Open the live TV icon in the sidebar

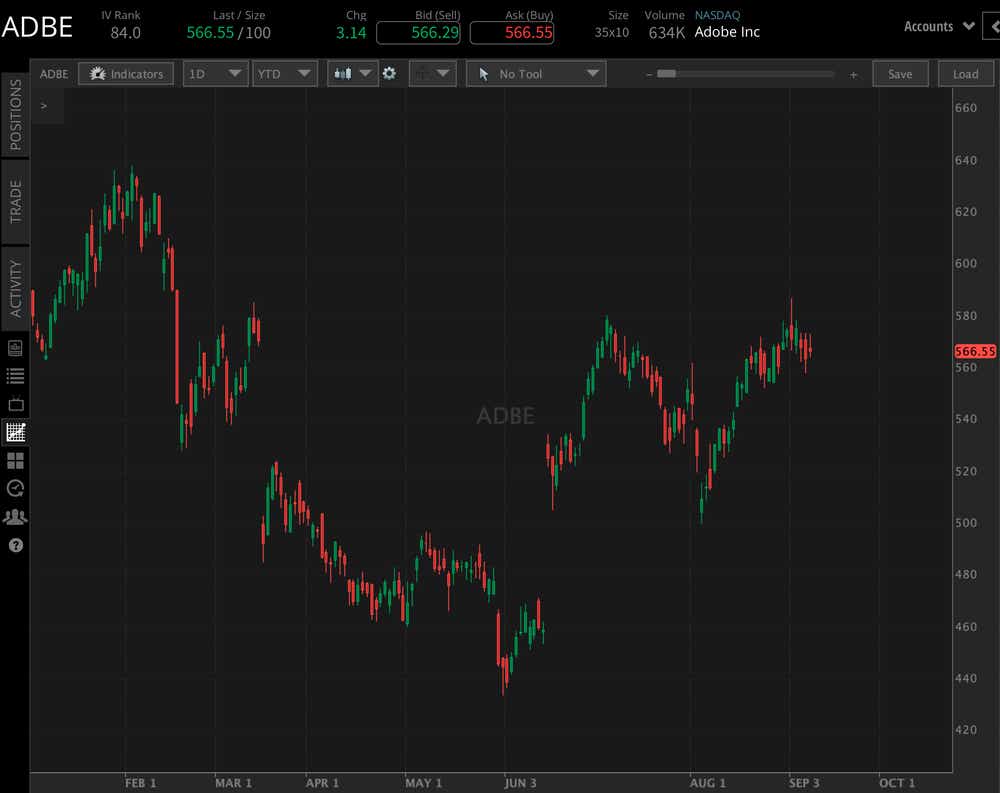point(15,404)
